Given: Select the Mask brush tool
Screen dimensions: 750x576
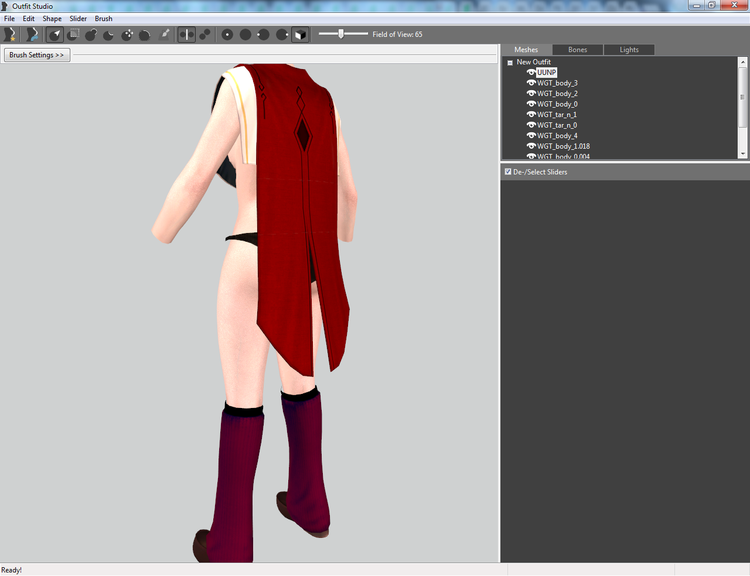Looking at the screenshot, I should [x=73, y=34].
